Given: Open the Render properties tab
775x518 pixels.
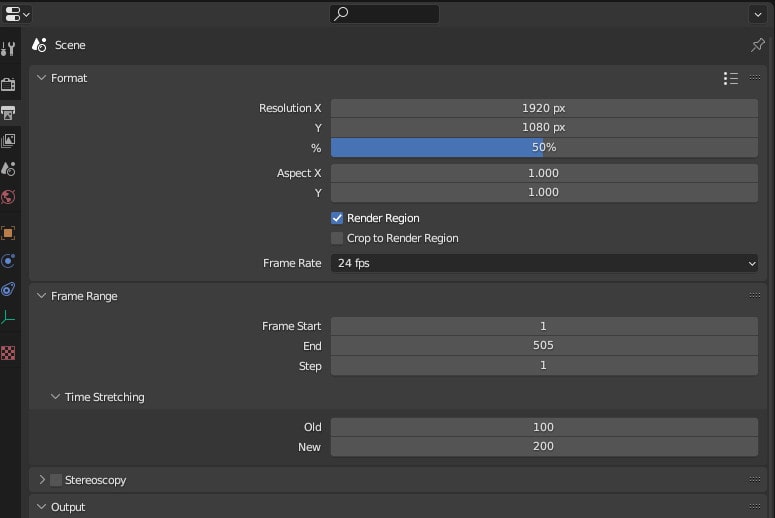Looking at the screenshot, I should coord(8,85).
